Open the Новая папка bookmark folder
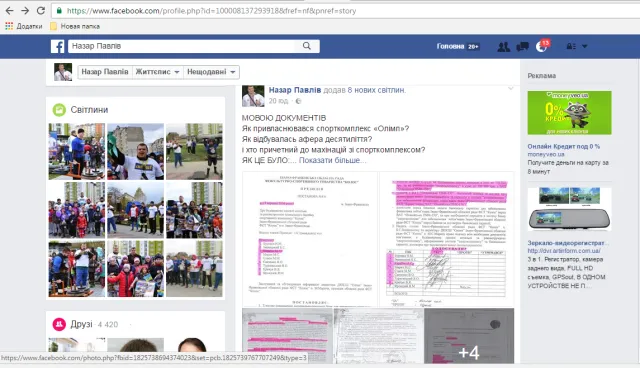This screenshot has height=368, width=640. (x=75, y=26)
